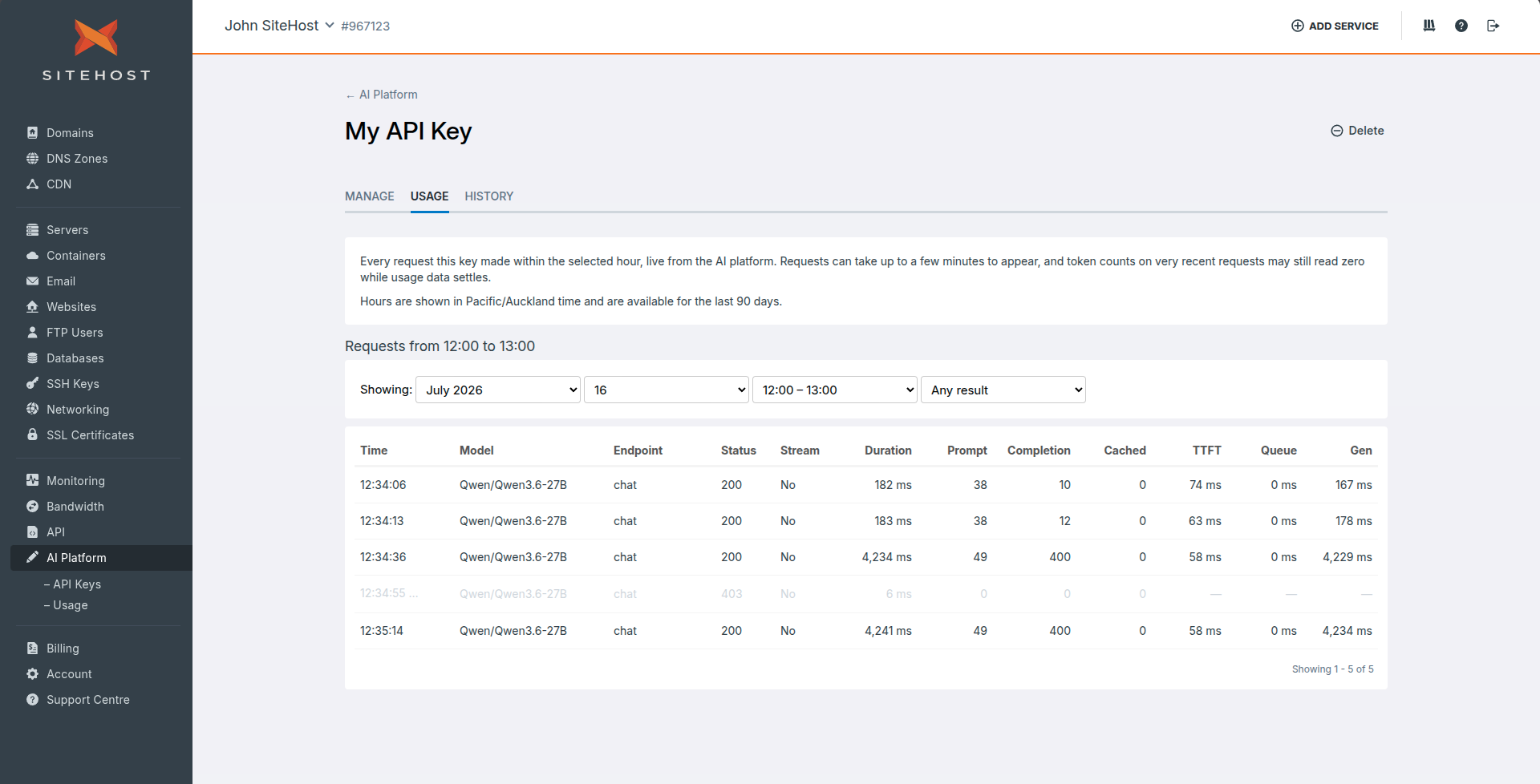The image size is (1540, 784).
Task: Switch to the HISTORY tab
Action: (489, 196)
